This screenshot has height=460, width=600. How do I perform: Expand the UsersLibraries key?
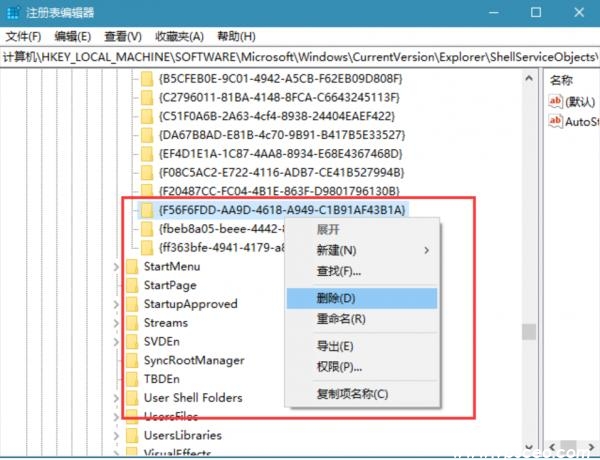pyautogui.click(x=117, y=436)
